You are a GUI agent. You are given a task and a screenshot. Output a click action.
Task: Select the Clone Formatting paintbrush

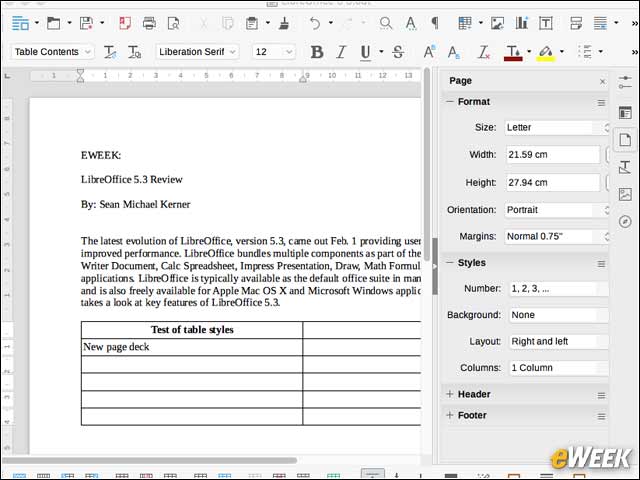tap(284, 23)
